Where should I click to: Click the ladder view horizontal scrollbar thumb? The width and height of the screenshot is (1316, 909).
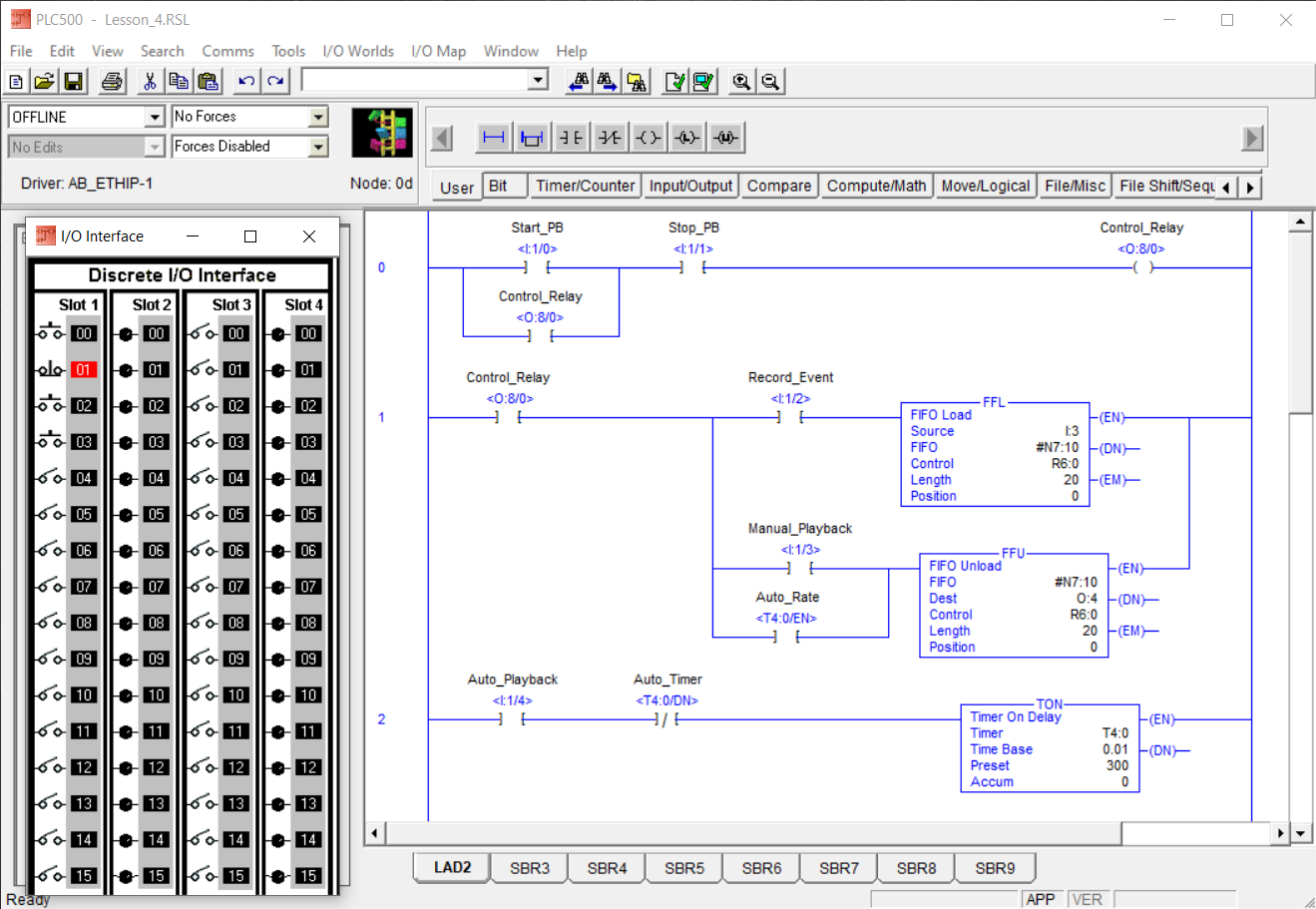pos(754,832)
